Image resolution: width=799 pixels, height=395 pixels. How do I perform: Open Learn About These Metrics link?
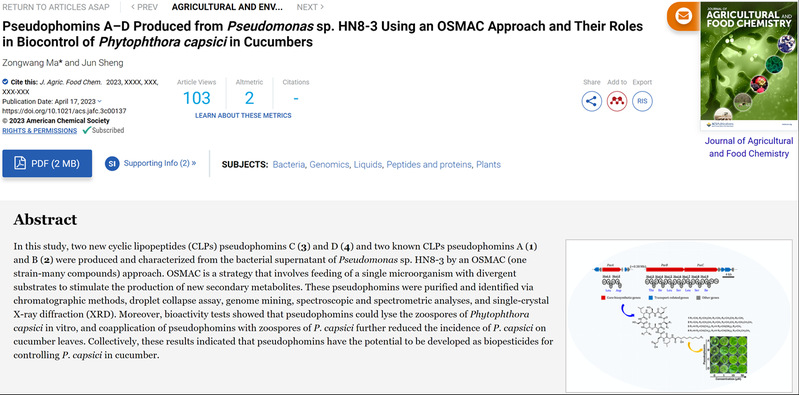tap(243, 116)
